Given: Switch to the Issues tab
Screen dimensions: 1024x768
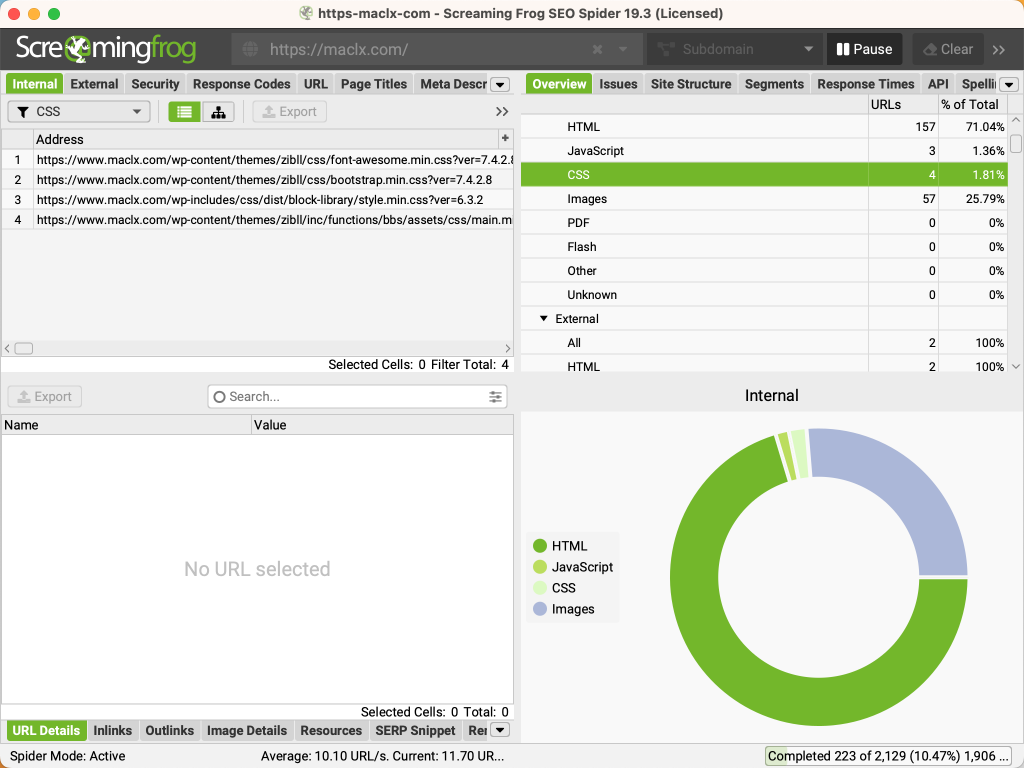Looking at the screenshot, I should point(618,84).
